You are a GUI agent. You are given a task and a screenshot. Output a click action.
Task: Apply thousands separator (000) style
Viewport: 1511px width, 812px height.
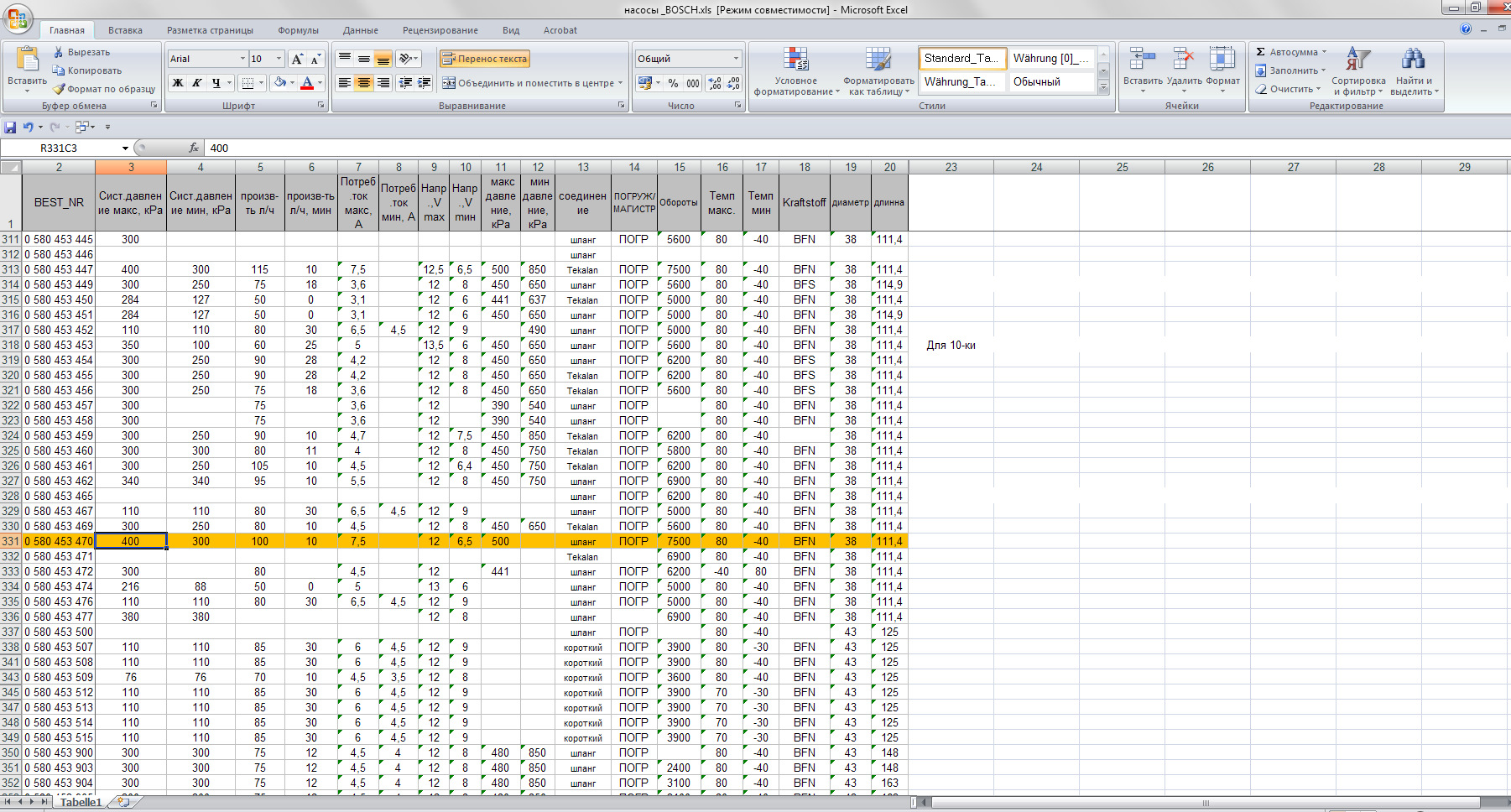coord(693,83)
